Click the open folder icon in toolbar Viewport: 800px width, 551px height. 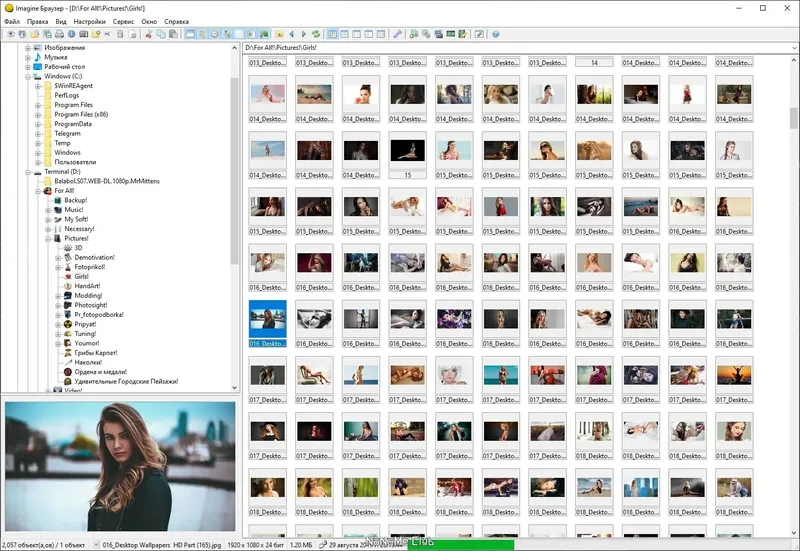click(x=35, y=34)
